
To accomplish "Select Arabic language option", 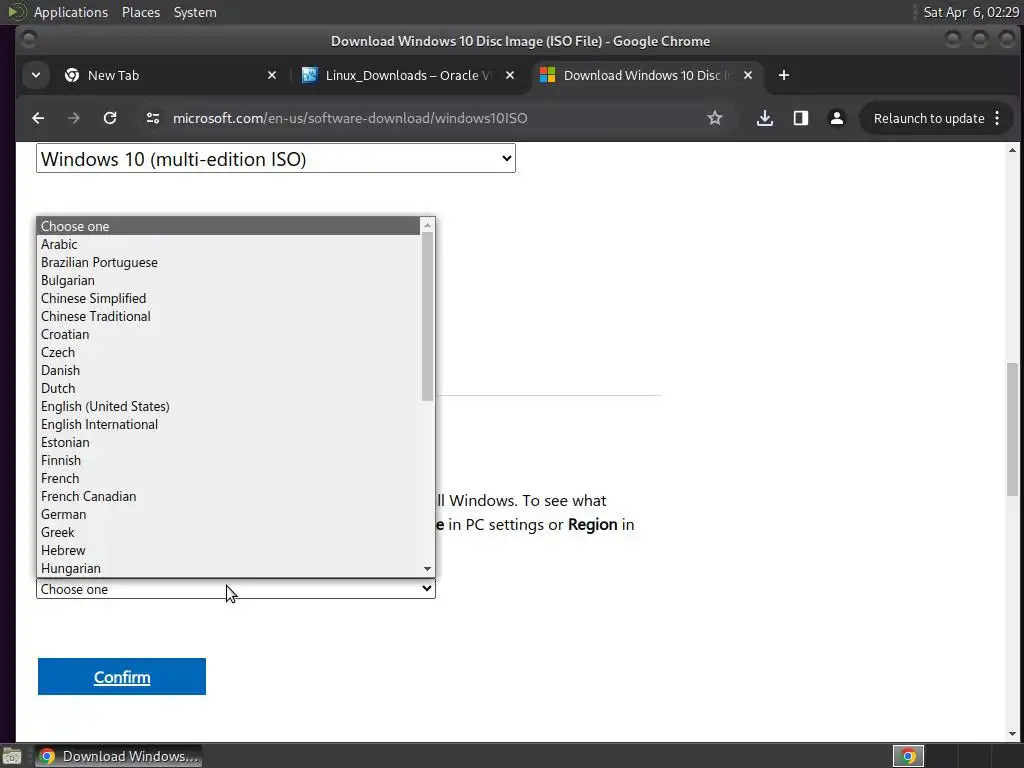I will pos(228,244).
